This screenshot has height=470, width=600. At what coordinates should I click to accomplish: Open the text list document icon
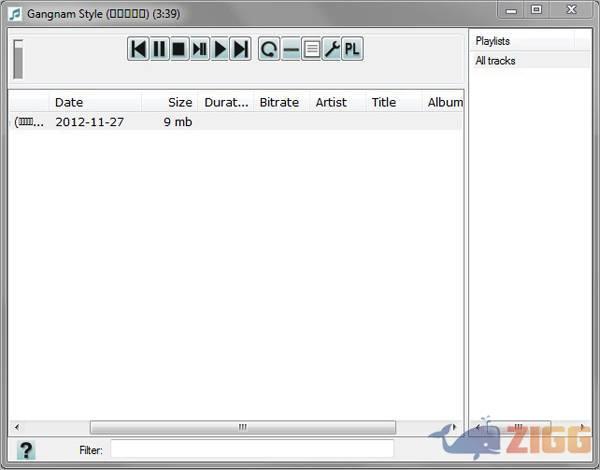pos(311,49)
